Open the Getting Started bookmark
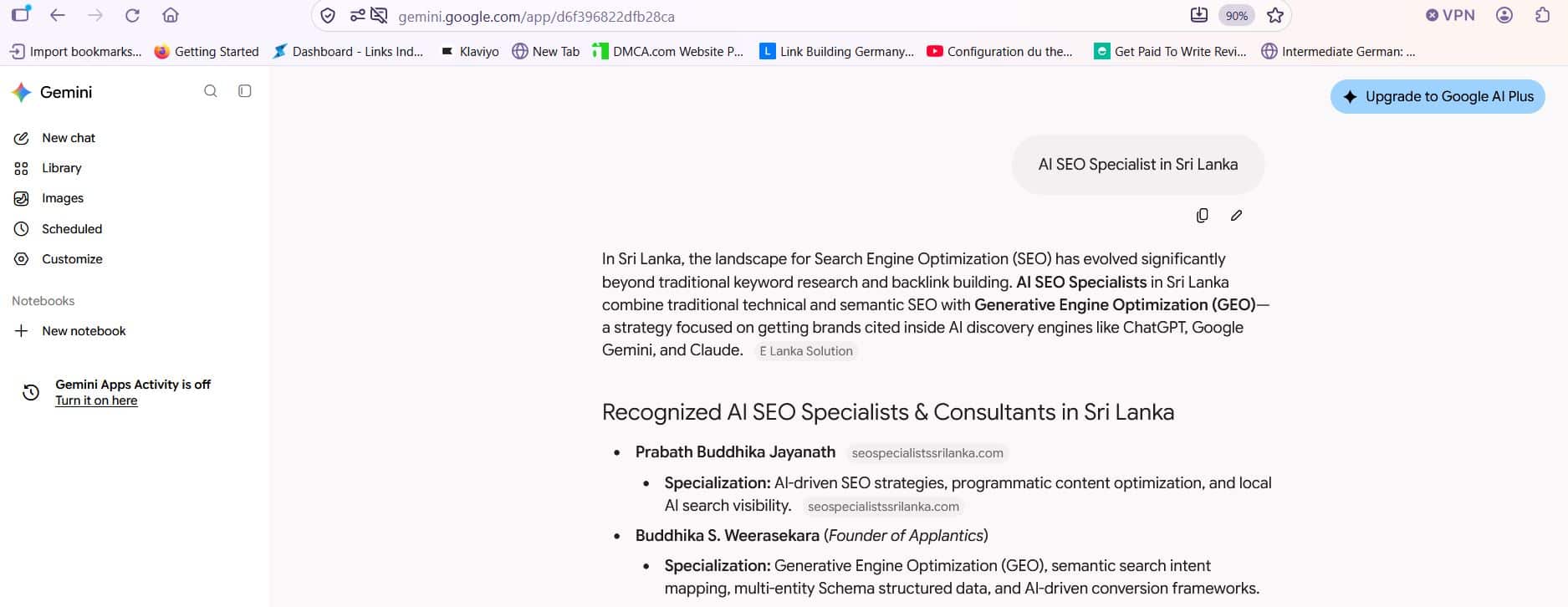The height and width of the screenshot is (607, 1568). [207, 51]
